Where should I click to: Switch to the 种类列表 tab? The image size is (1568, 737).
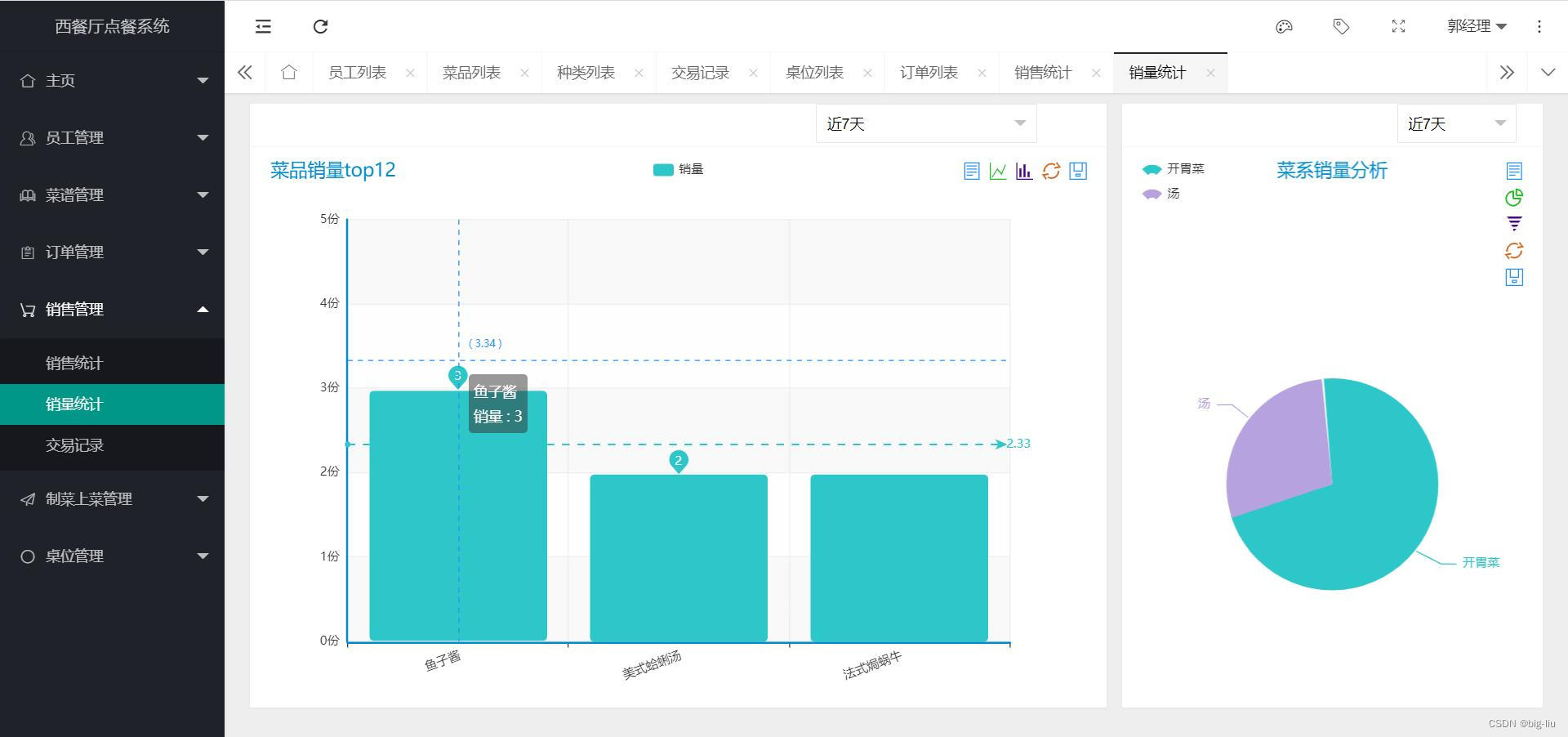pyautogui.click(x=586, y=73)
